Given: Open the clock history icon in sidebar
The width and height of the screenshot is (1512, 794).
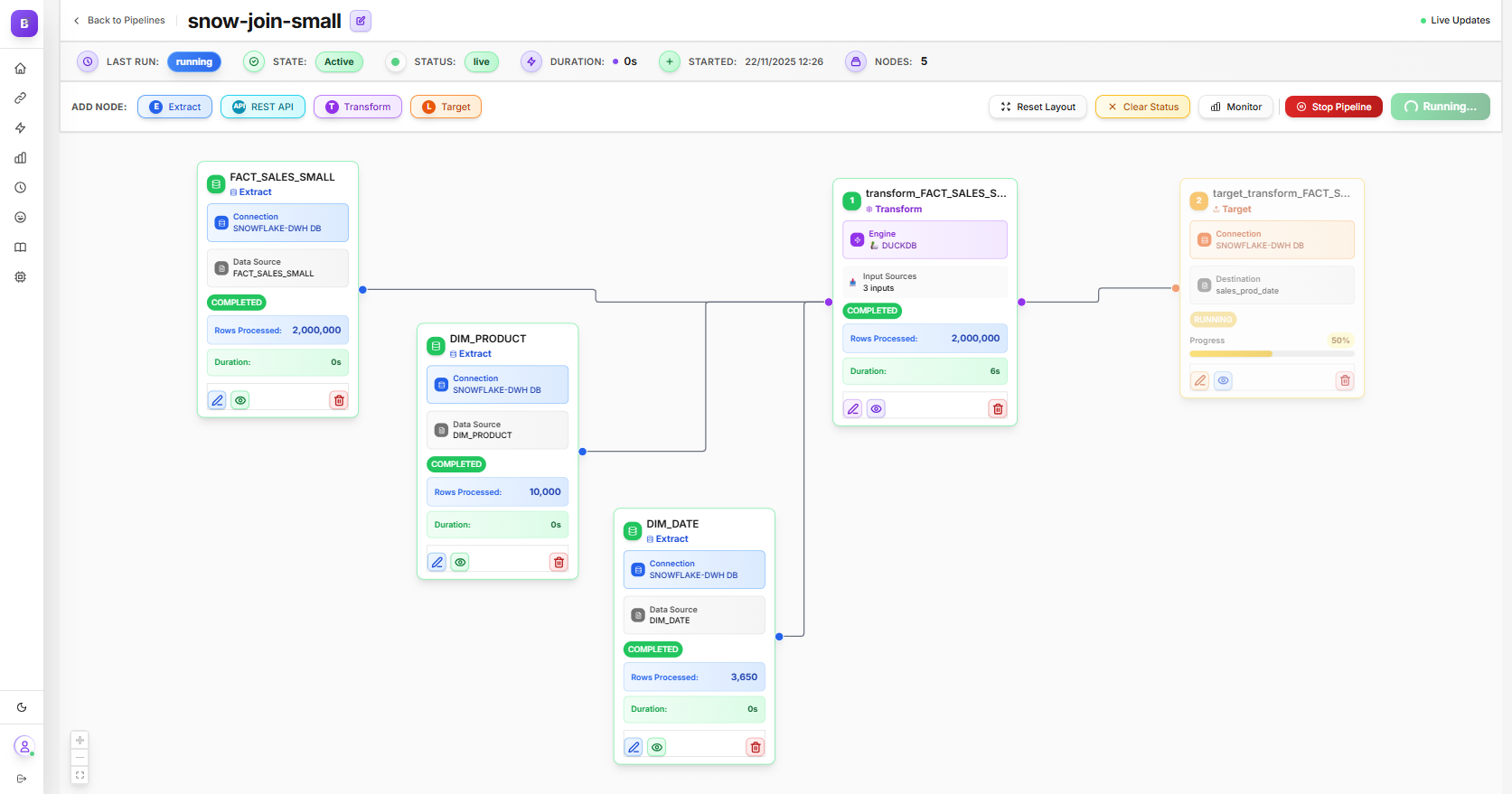Looking at the screenshot, I should (21, 188).
